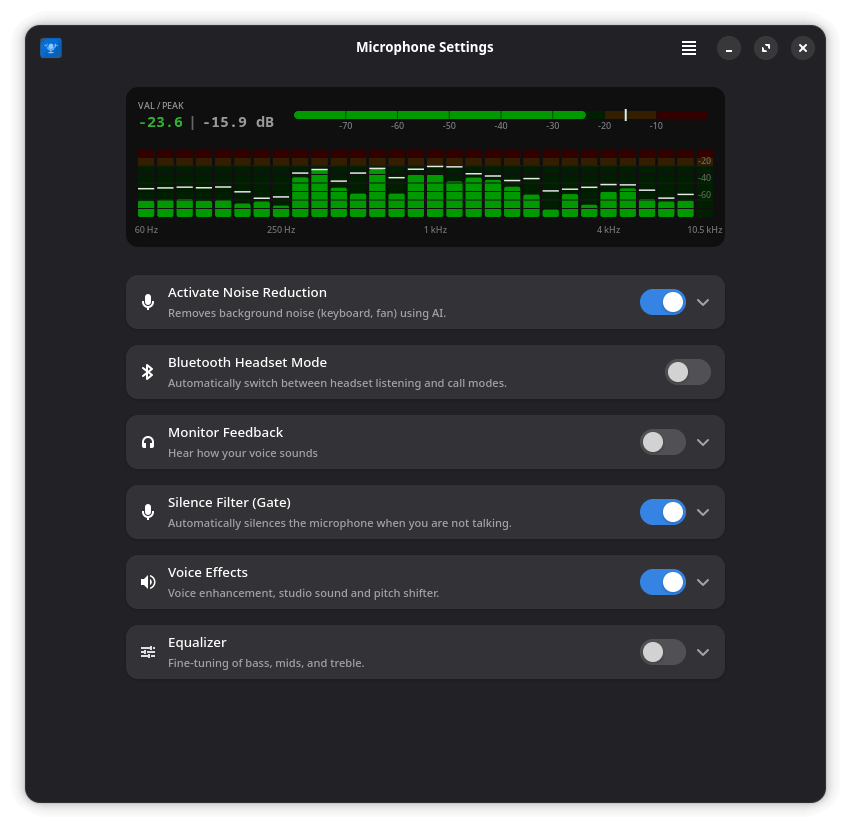Click the frequency spectrum analyzer display

point(426,183)
